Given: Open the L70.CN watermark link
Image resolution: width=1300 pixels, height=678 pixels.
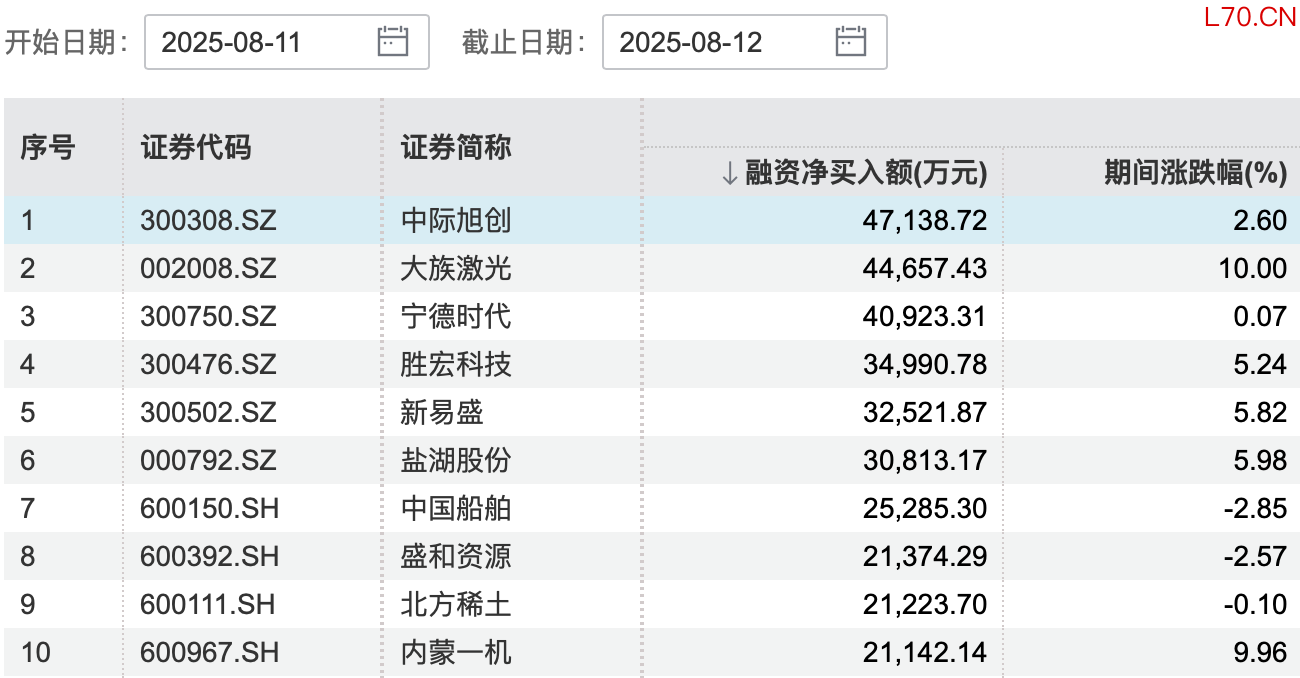Looking at the screenshot, I should click(x=1249, y=17).
